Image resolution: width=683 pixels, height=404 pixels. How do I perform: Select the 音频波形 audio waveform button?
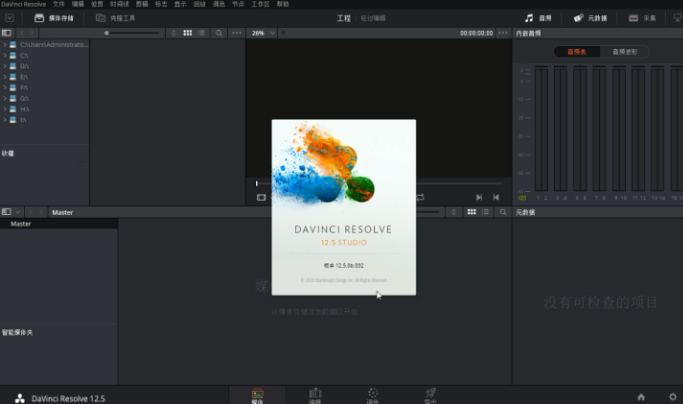click(x=623, y=51)
